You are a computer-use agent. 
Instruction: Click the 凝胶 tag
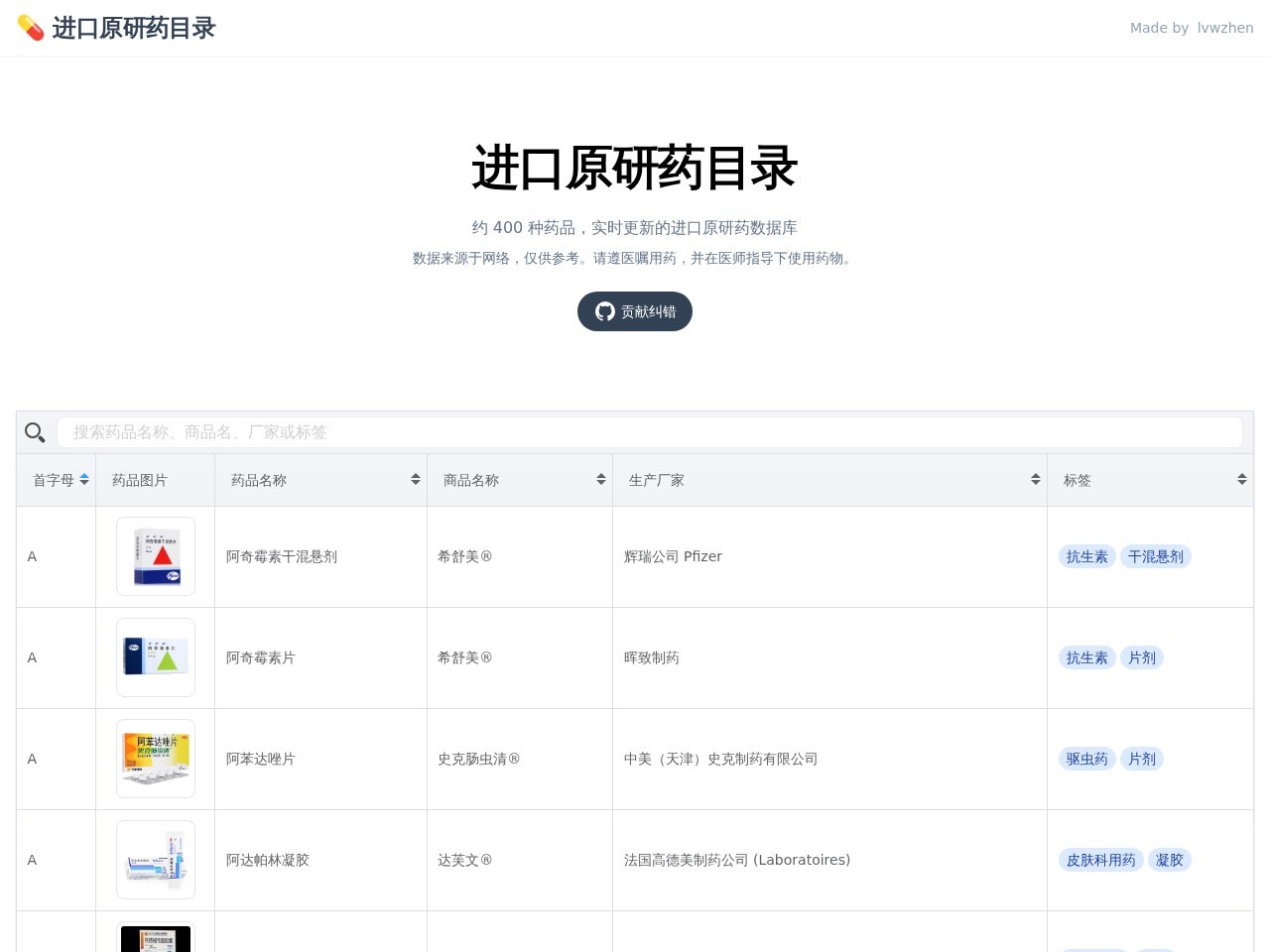[1170, 860]
